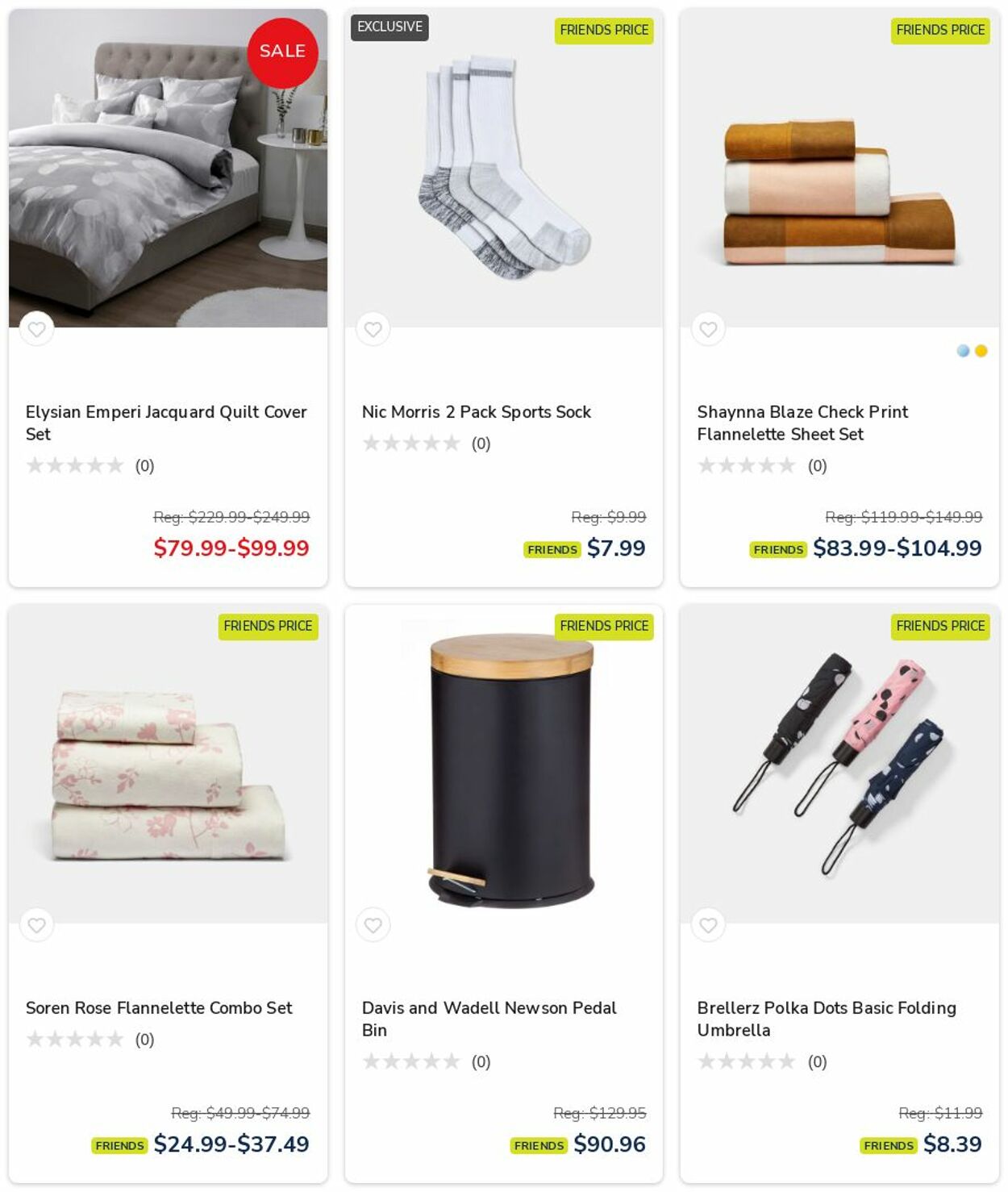Open Brellerz Polka Dots Basic Folding Umbrella

point(827,1019)
